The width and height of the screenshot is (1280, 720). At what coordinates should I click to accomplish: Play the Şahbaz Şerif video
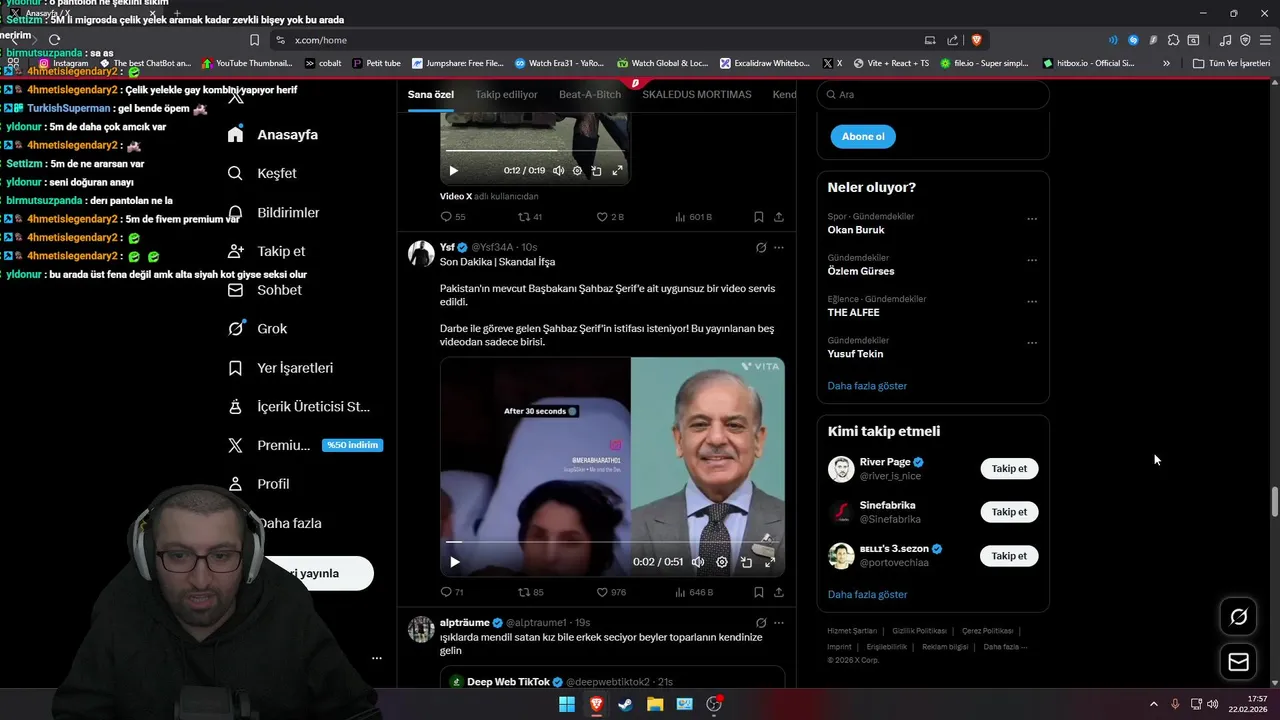pos(455,562)
